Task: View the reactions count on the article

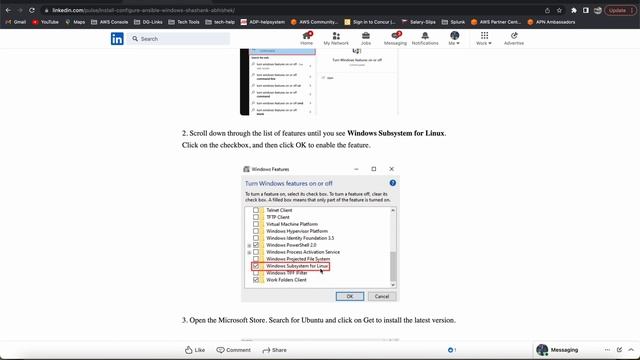Action: [x=452, y=350]
